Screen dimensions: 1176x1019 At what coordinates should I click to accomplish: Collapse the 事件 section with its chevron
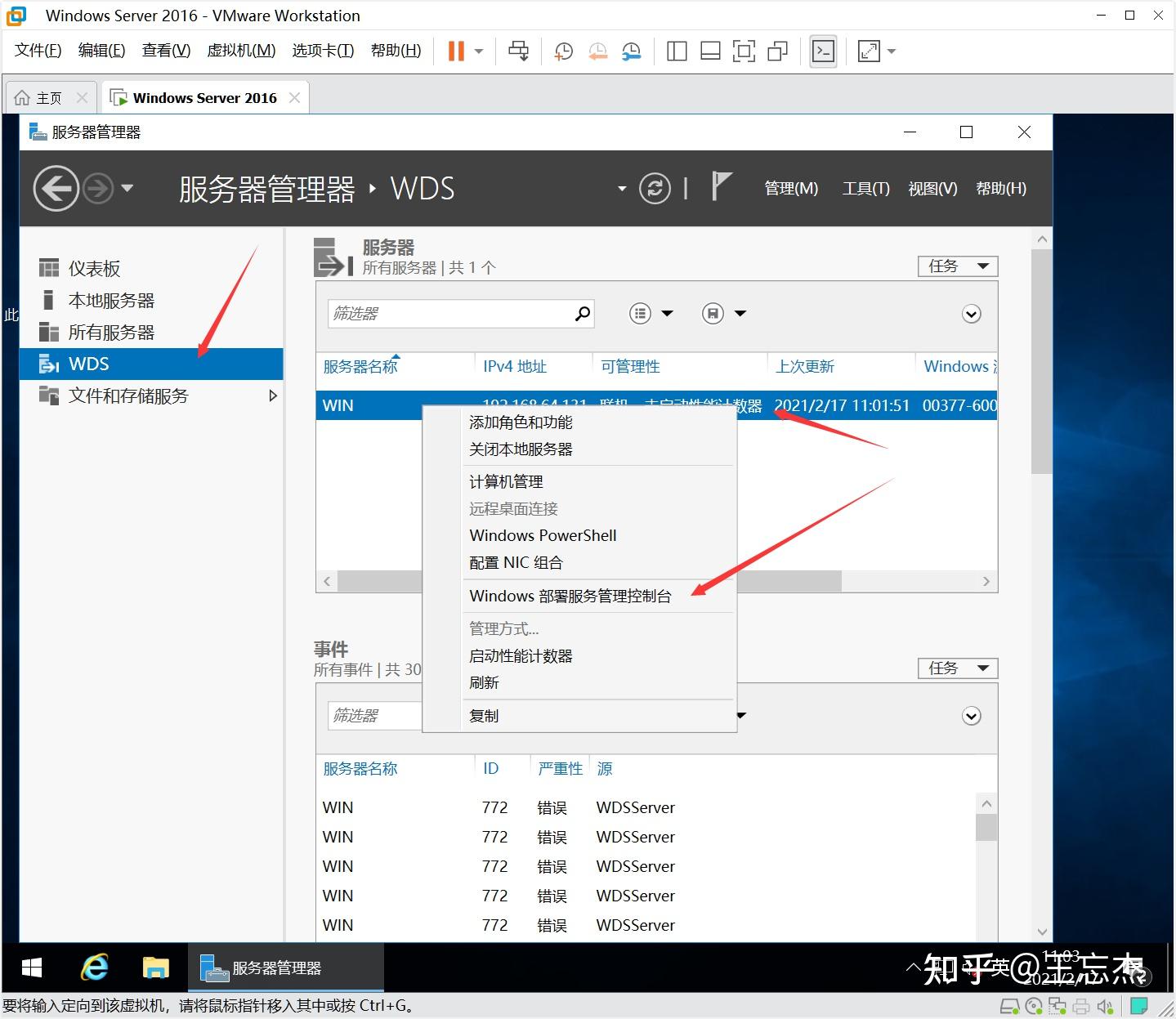971,715
